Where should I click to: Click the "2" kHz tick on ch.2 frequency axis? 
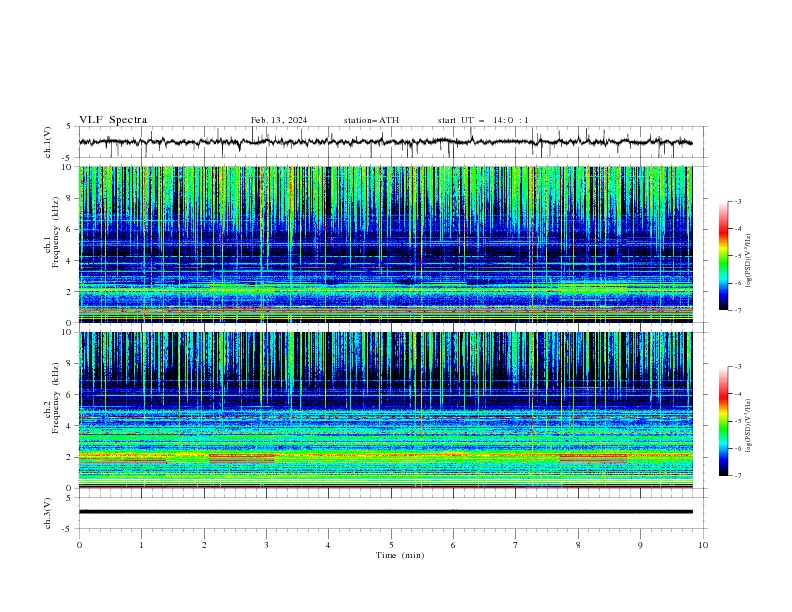(x=70, y=457)
